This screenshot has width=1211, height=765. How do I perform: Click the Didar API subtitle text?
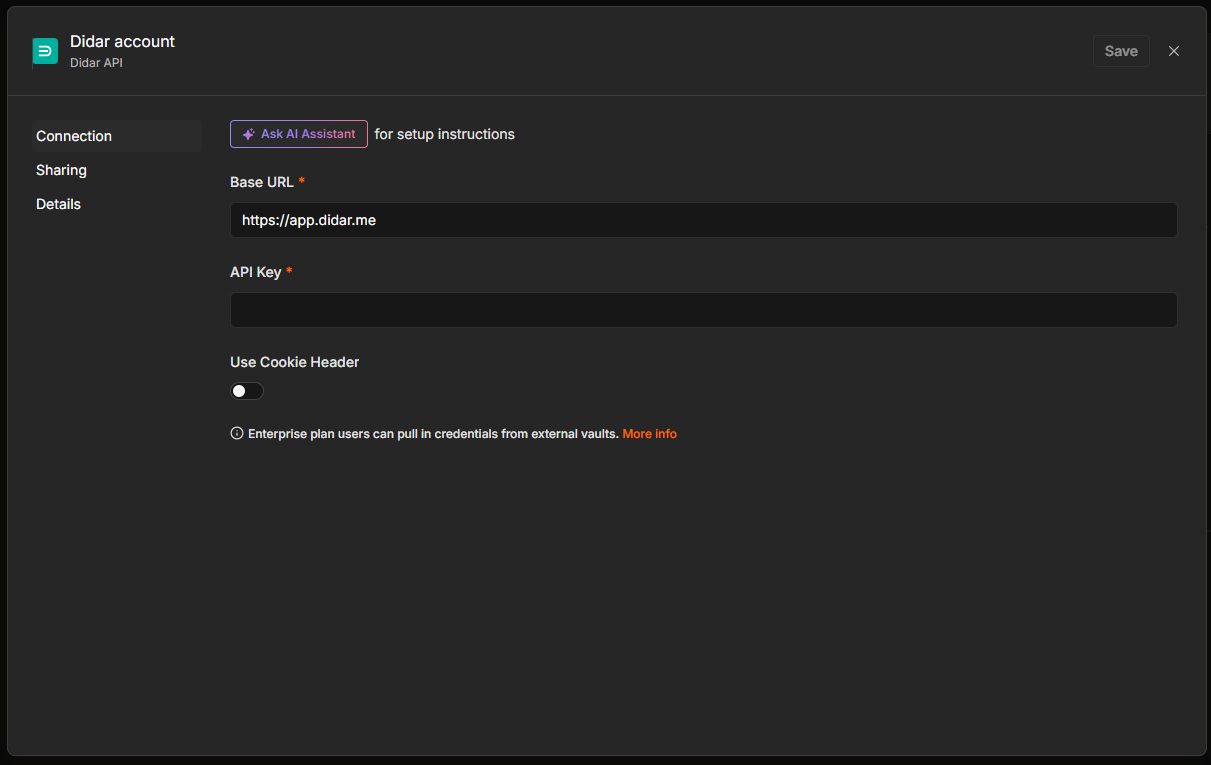coord(96,63)
